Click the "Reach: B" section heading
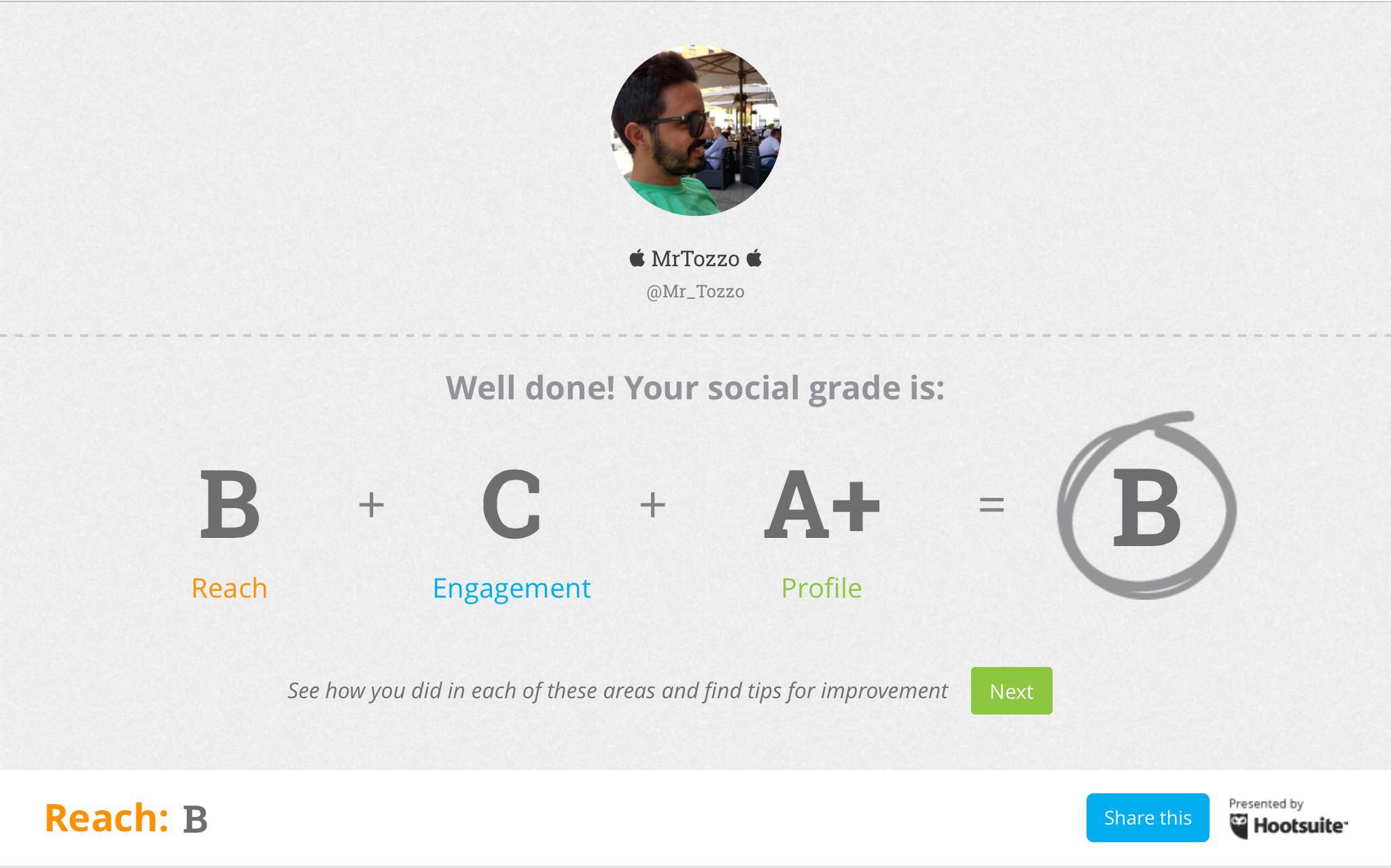The width and height of the screenshot is (1391, 868). [126, 818]
